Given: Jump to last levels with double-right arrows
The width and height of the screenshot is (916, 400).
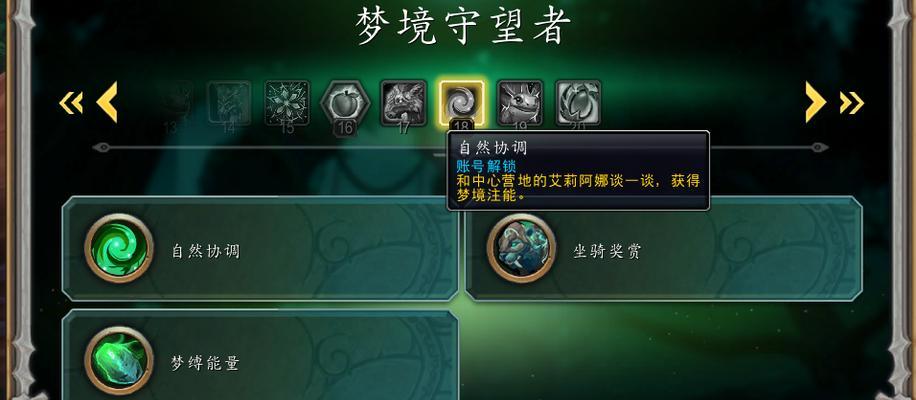Looking at the screenshot, I should (x=852, y=103).
